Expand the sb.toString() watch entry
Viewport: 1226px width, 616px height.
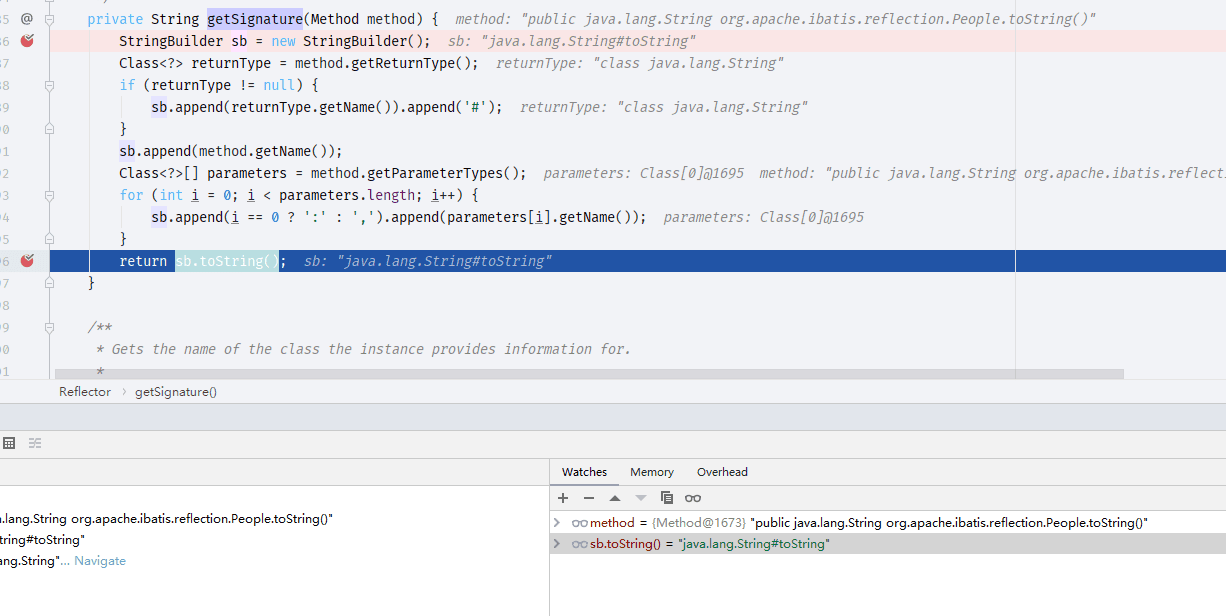click(557, 544)
